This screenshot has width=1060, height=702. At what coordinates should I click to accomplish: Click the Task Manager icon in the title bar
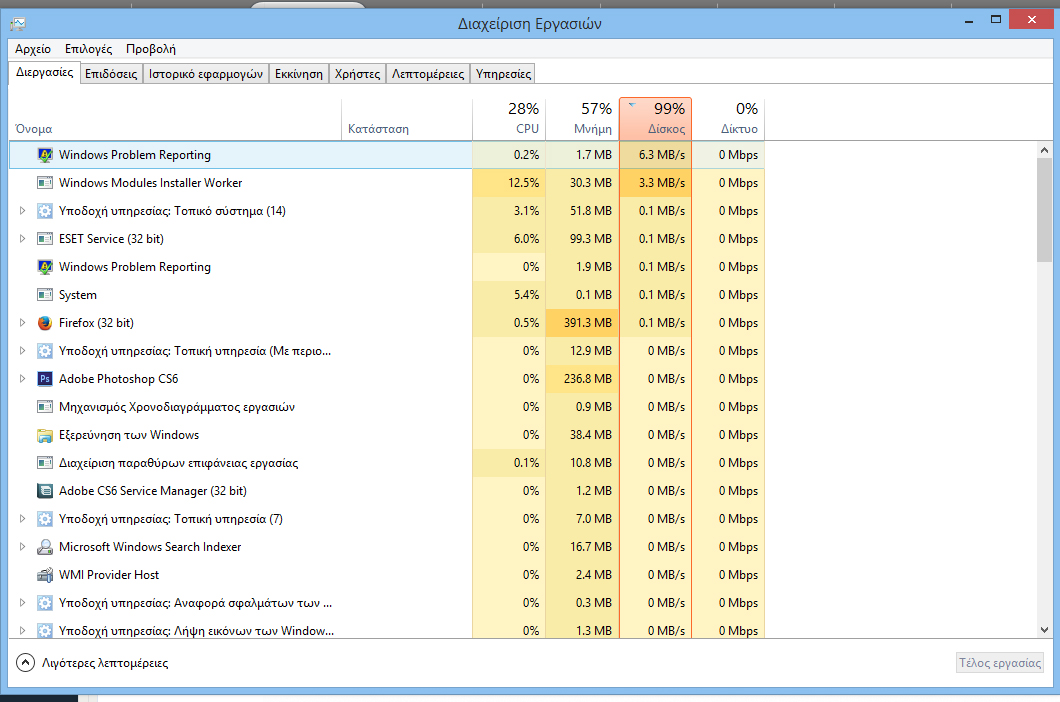pyautogui.click(x=18, y=24)
